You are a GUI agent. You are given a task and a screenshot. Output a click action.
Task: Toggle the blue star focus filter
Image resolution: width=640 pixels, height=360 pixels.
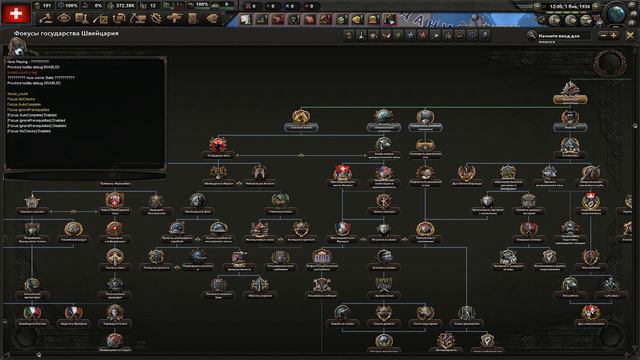pyautogui.click(x=411, y=36)
